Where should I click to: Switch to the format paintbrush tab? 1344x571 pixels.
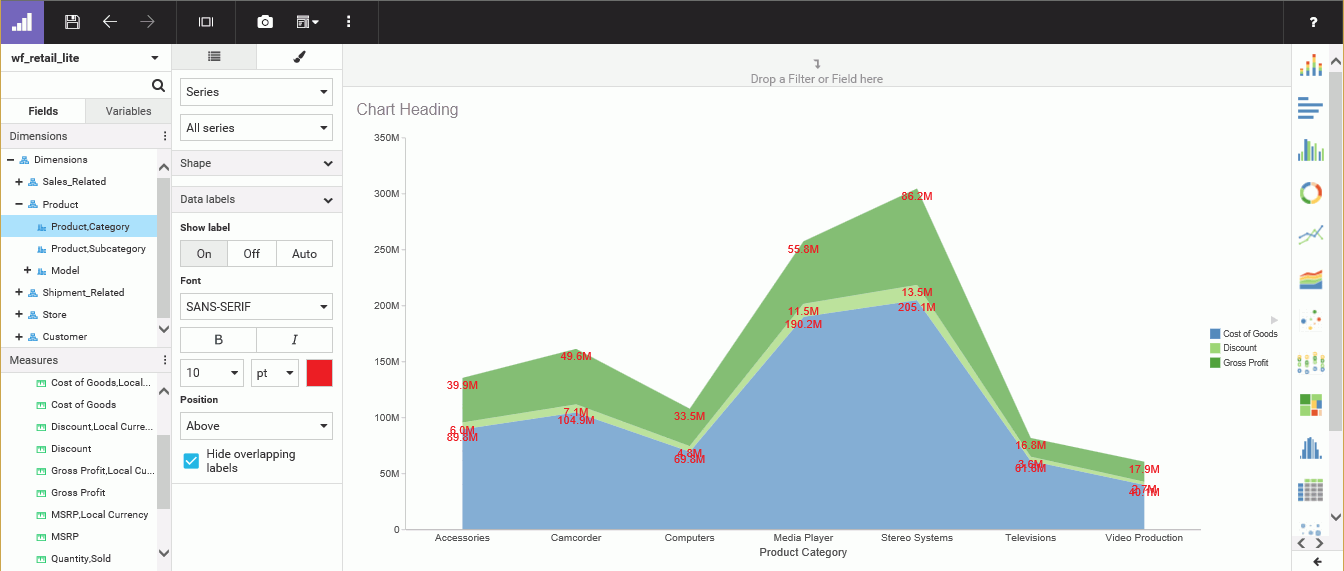[x=299, y=57]
